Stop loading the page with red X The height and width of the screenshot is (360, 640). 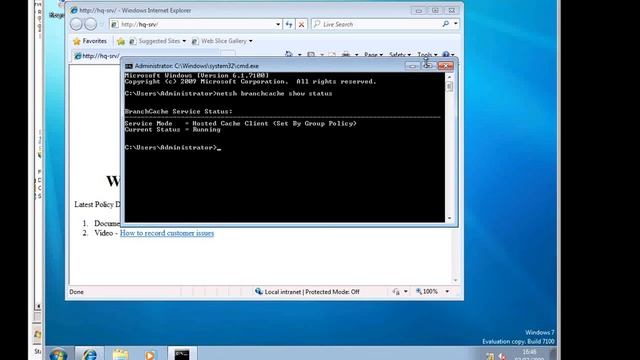[x=301, y=24]
